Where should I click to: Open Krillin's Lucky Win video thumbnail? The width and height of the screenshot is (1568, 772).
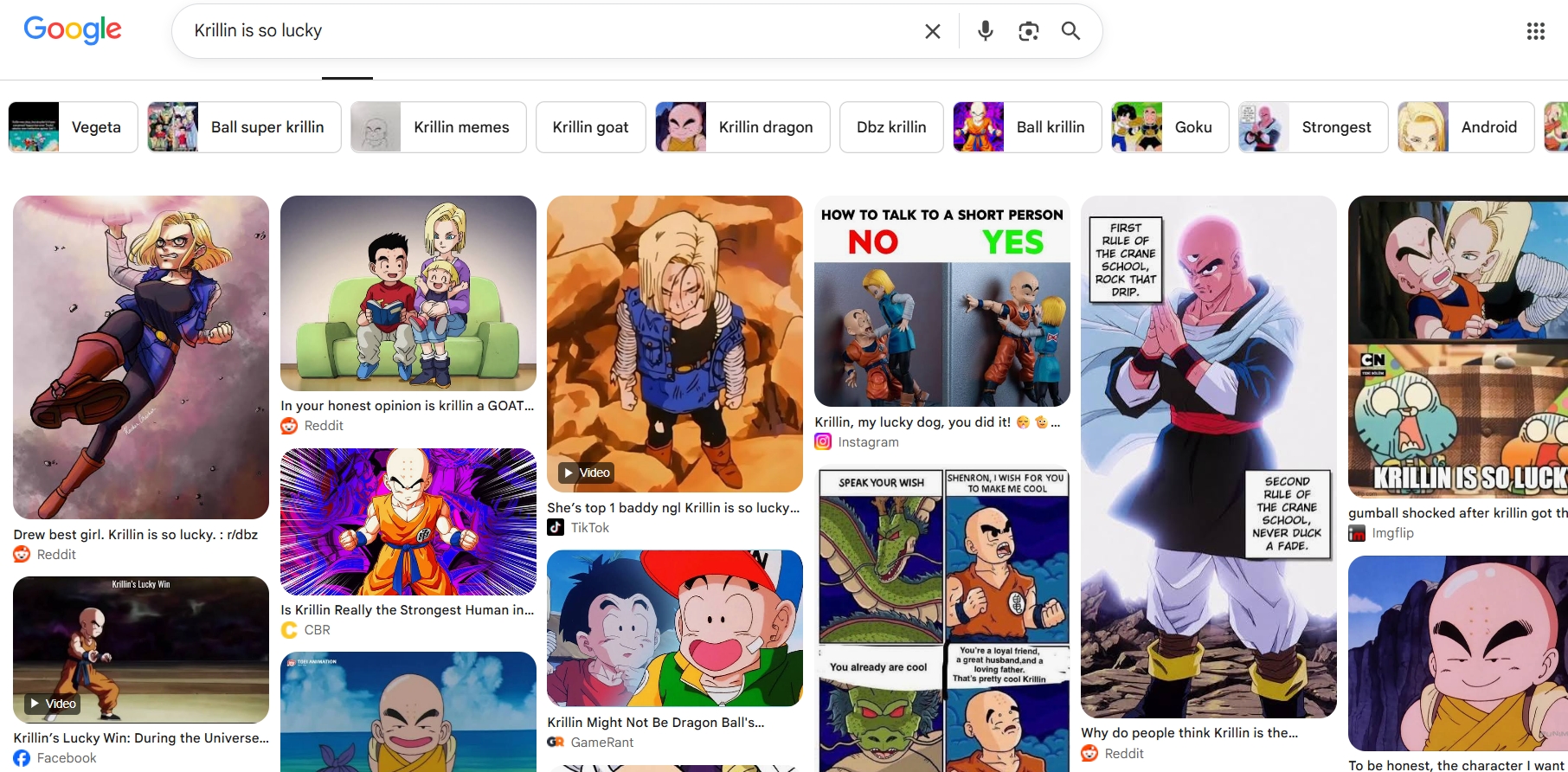[141, 650]
